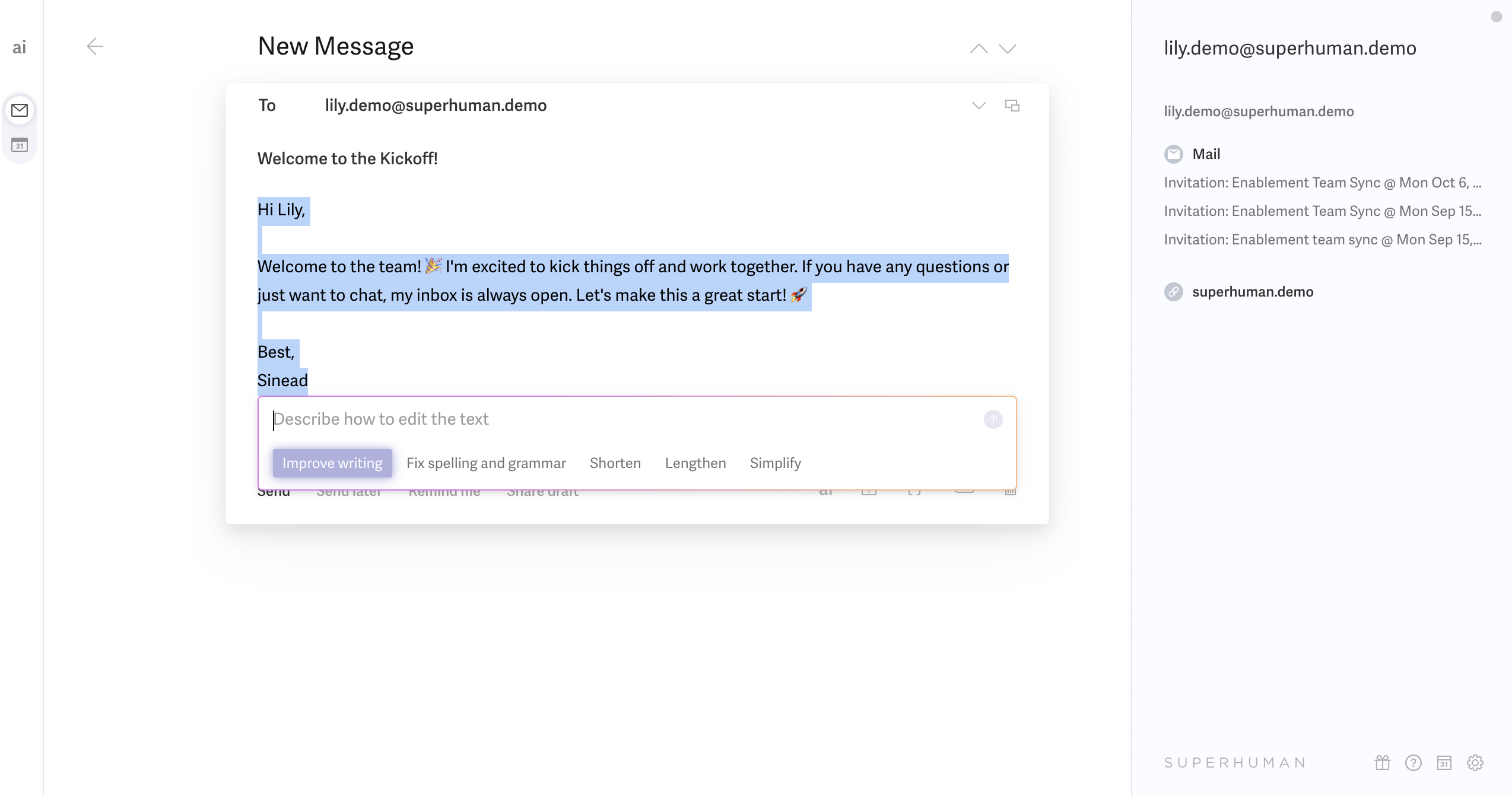This screenshot has width=1512, height=796.
Task: Open the Mail inbox sidebar icon
Action: [20, 110]
